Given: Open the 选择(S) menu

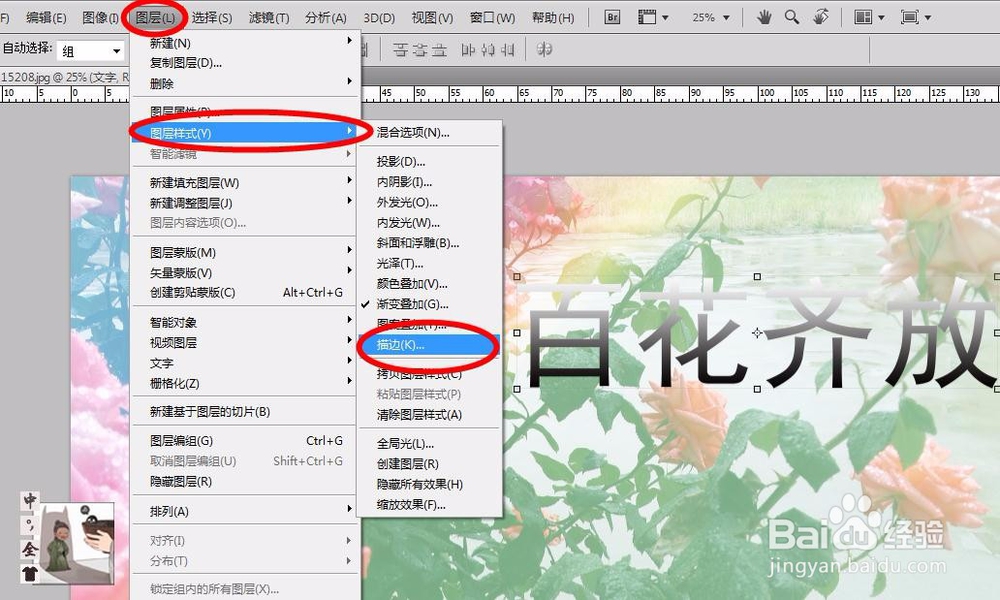Looking at the screenshot, I should click(212, 17).
